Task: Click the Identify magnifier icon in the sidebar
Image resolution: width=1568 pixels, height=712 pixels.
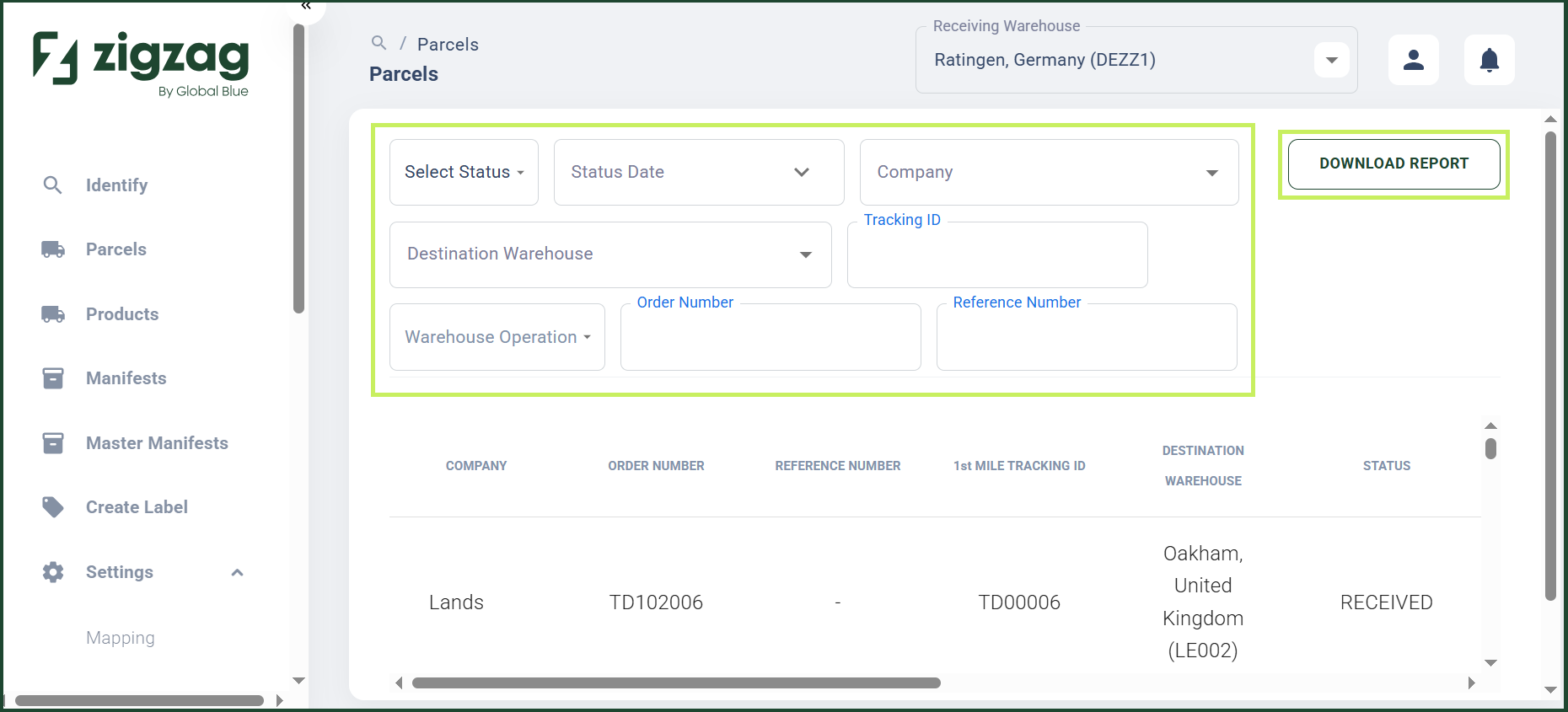Action: 52,185
